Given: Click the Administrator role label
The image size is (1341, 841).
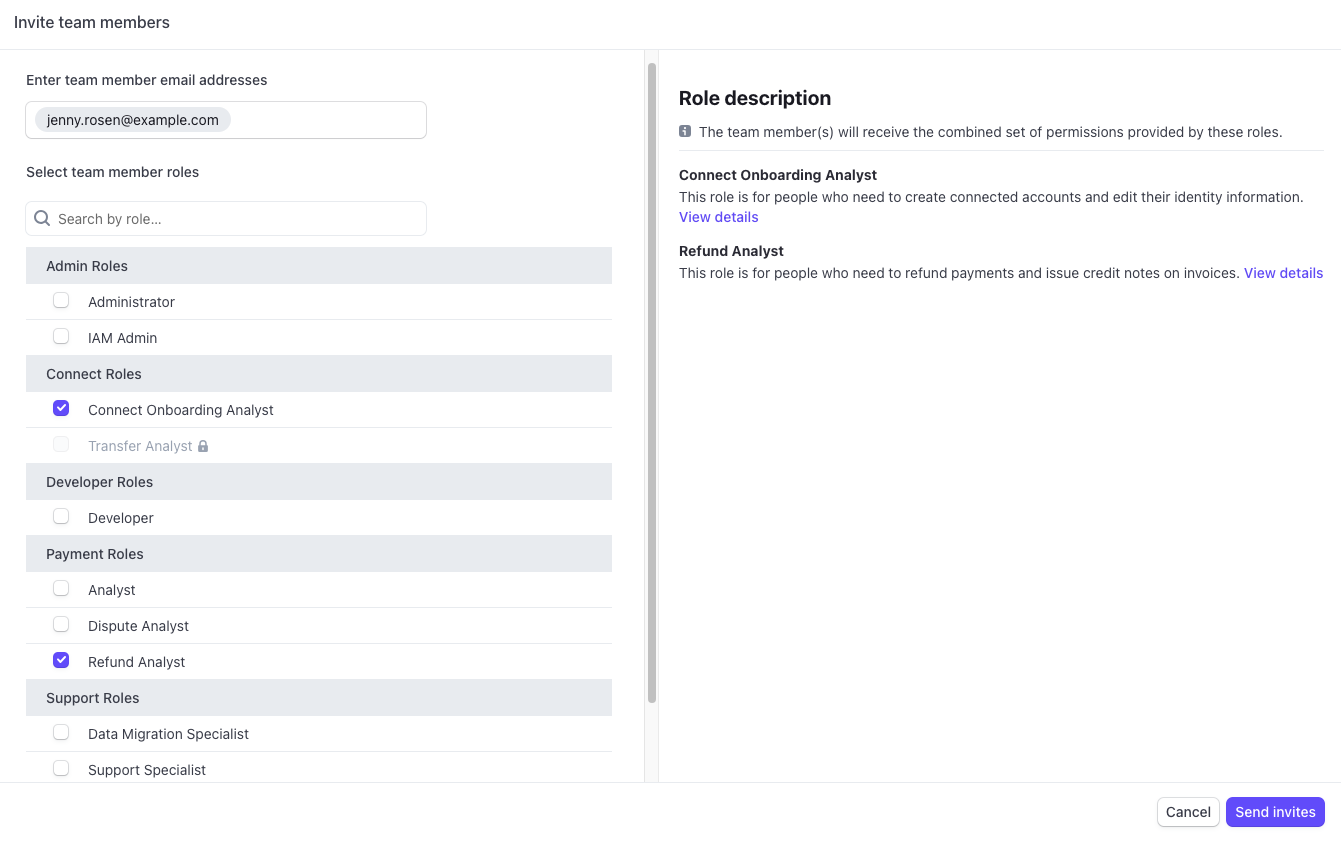Looking at the screenshot, I should tap(131, 302).
